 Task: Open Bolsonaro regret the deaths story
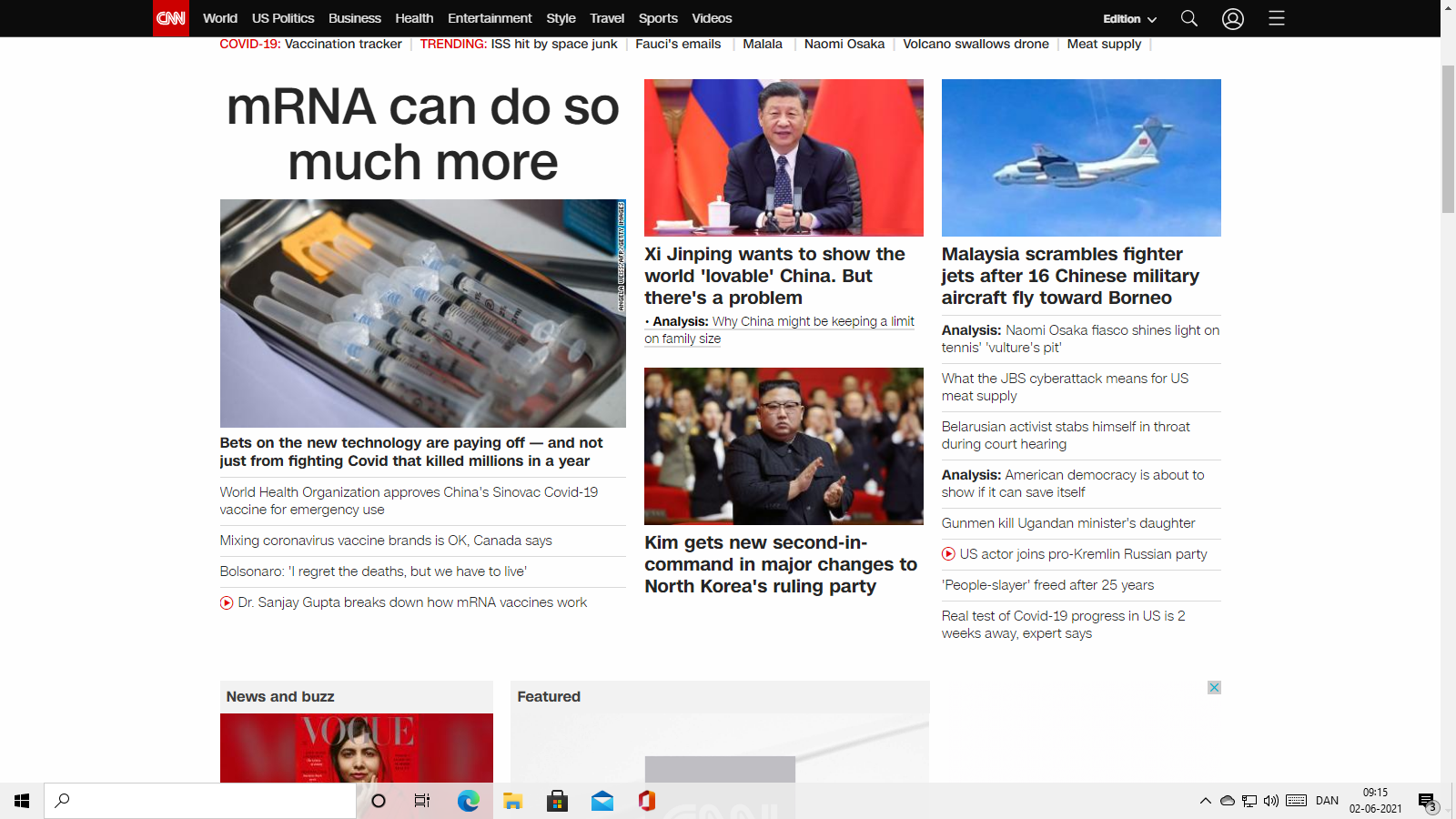click(x=373, y=571)
